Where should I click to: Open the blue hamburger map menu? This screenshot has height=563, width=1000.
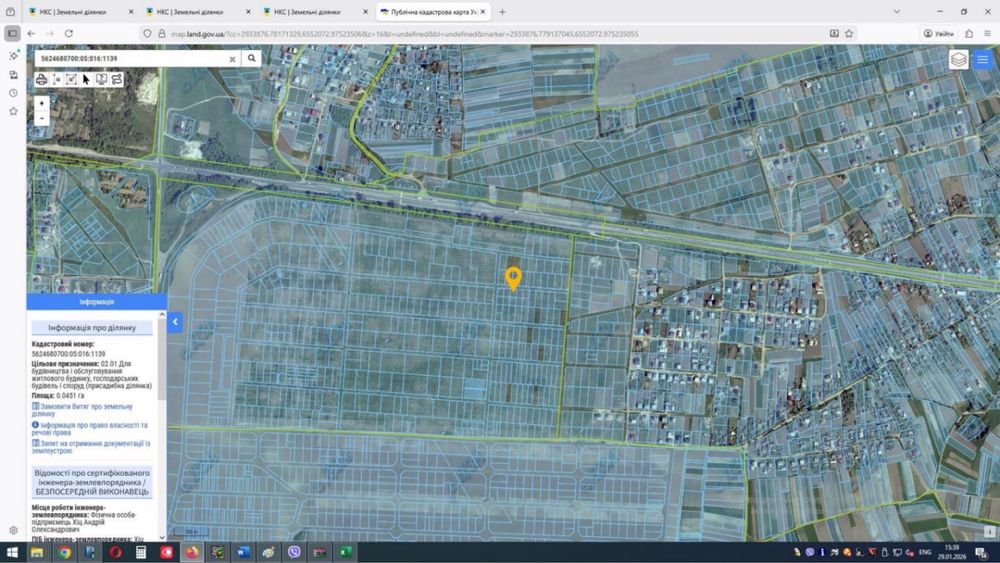point(983,60)
